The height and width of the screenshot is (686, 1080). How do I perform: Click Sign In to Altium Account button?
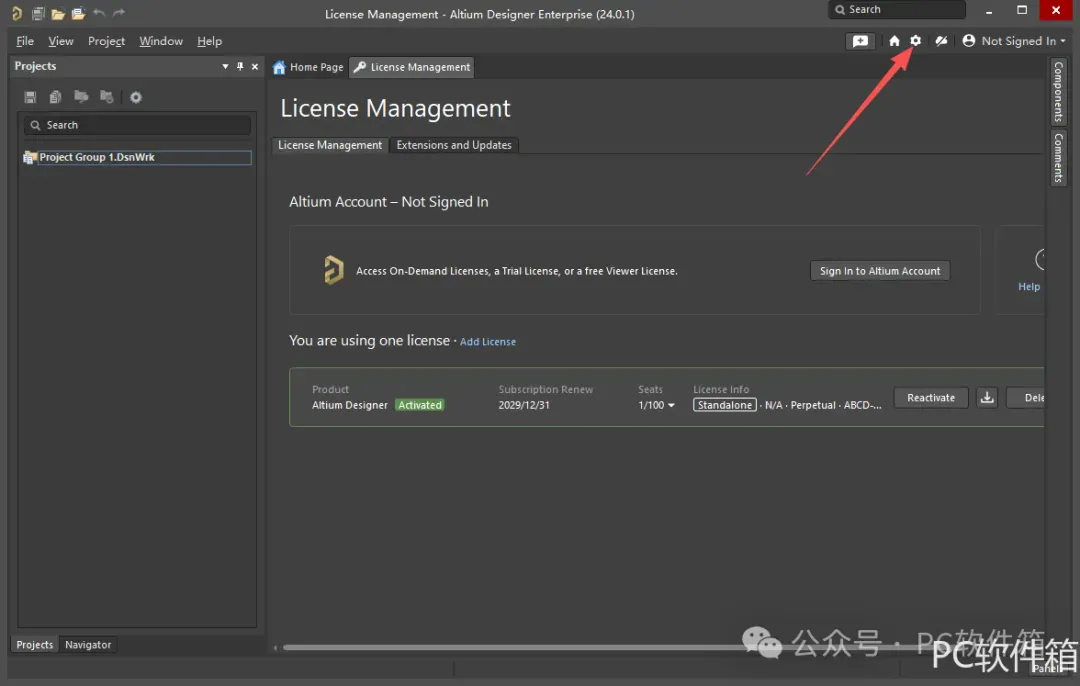(x=880, y=271)
